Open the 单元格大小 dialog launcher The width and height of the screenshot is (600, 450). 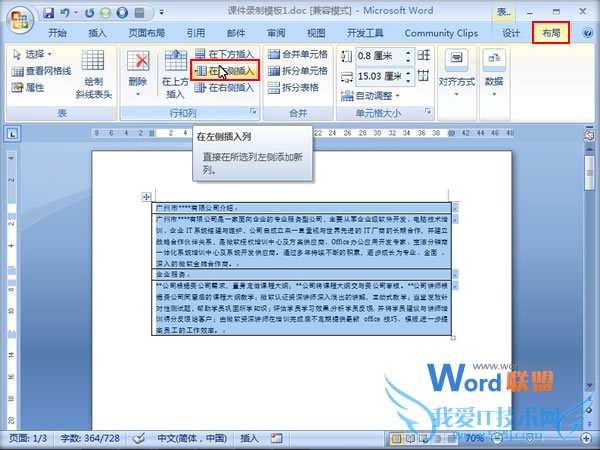pos(428,111)
